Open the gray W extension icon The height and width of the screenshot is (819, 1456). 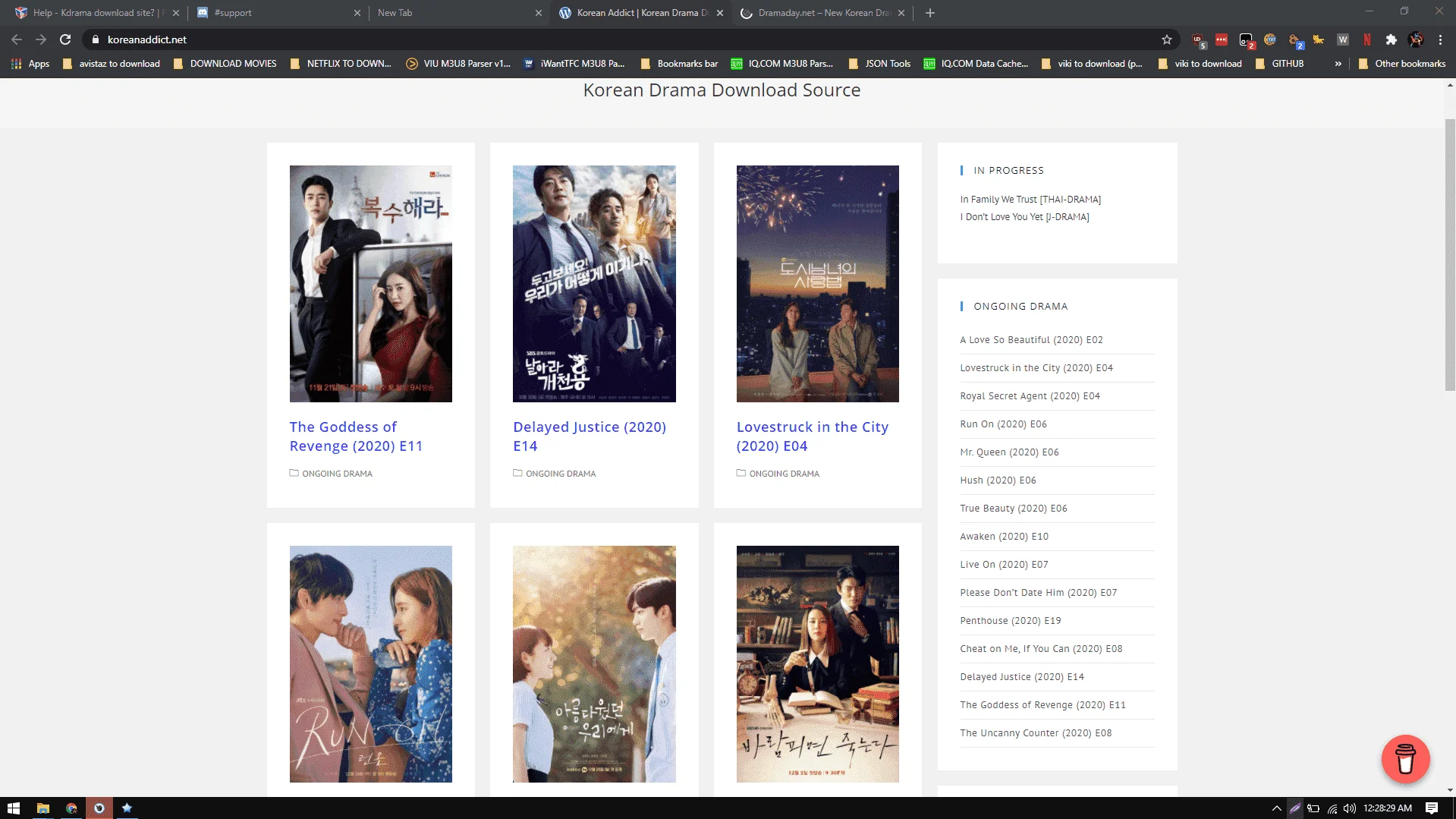[1343, 39]
